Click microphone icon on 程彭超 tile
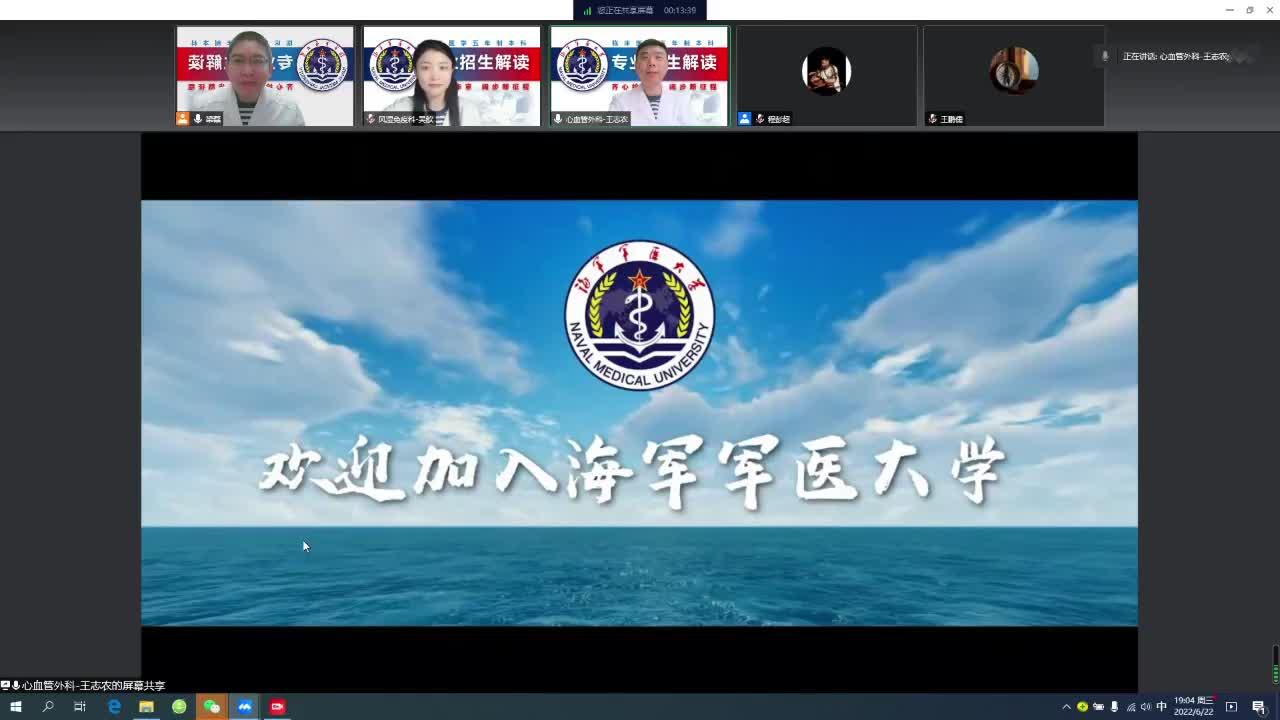 (x=760, y=118)
